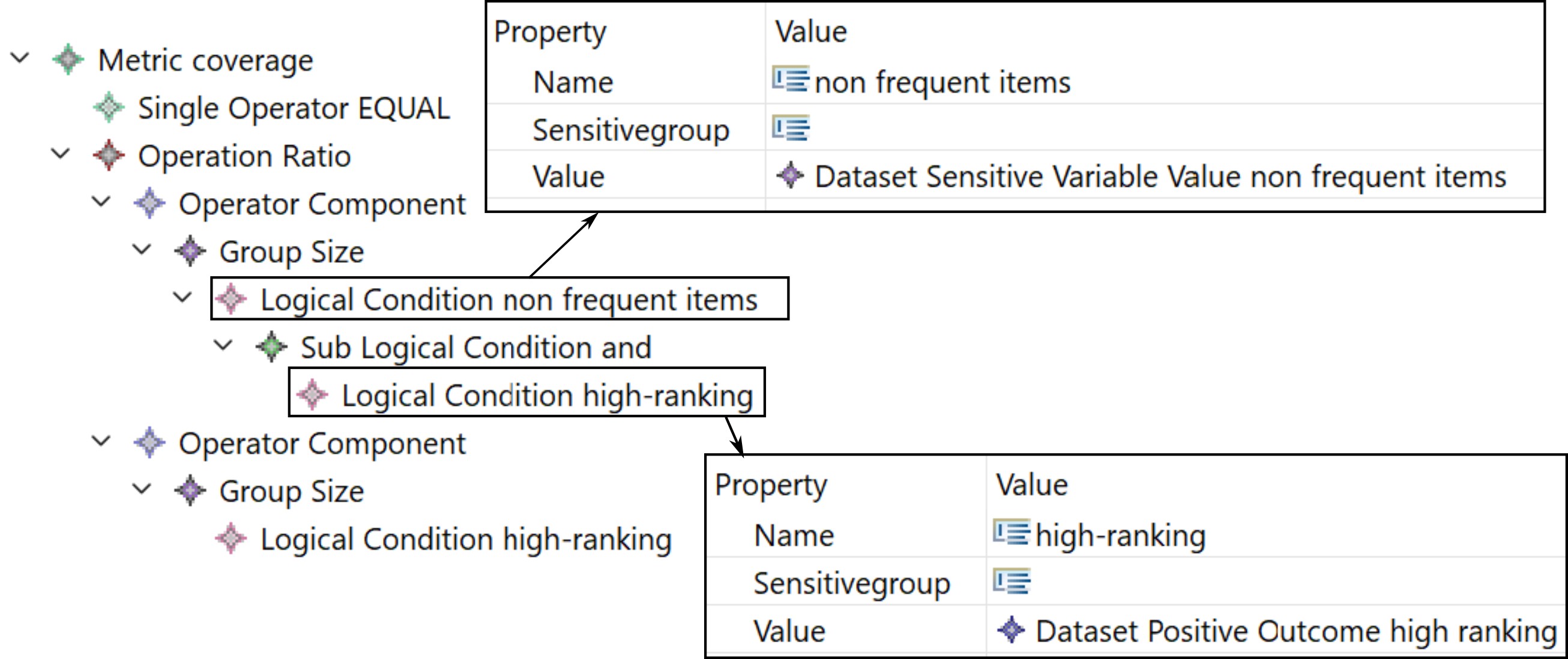Screen dimensions: 1568x659
Task: Click the Single Operator EQUAL node icon
Action: pyautogui.click(x=109, y=107)
